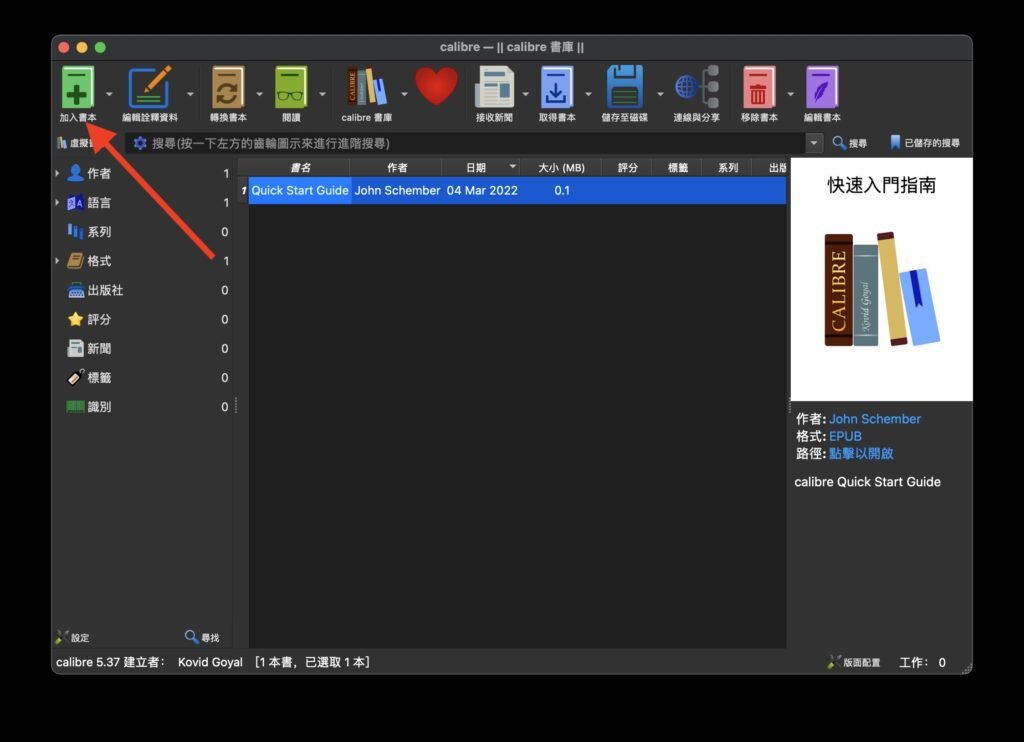Open the 編輯書本 edit book icon
Image resolution: width=1024 pixels, height=742 pixels.
[x=822, y=88]
